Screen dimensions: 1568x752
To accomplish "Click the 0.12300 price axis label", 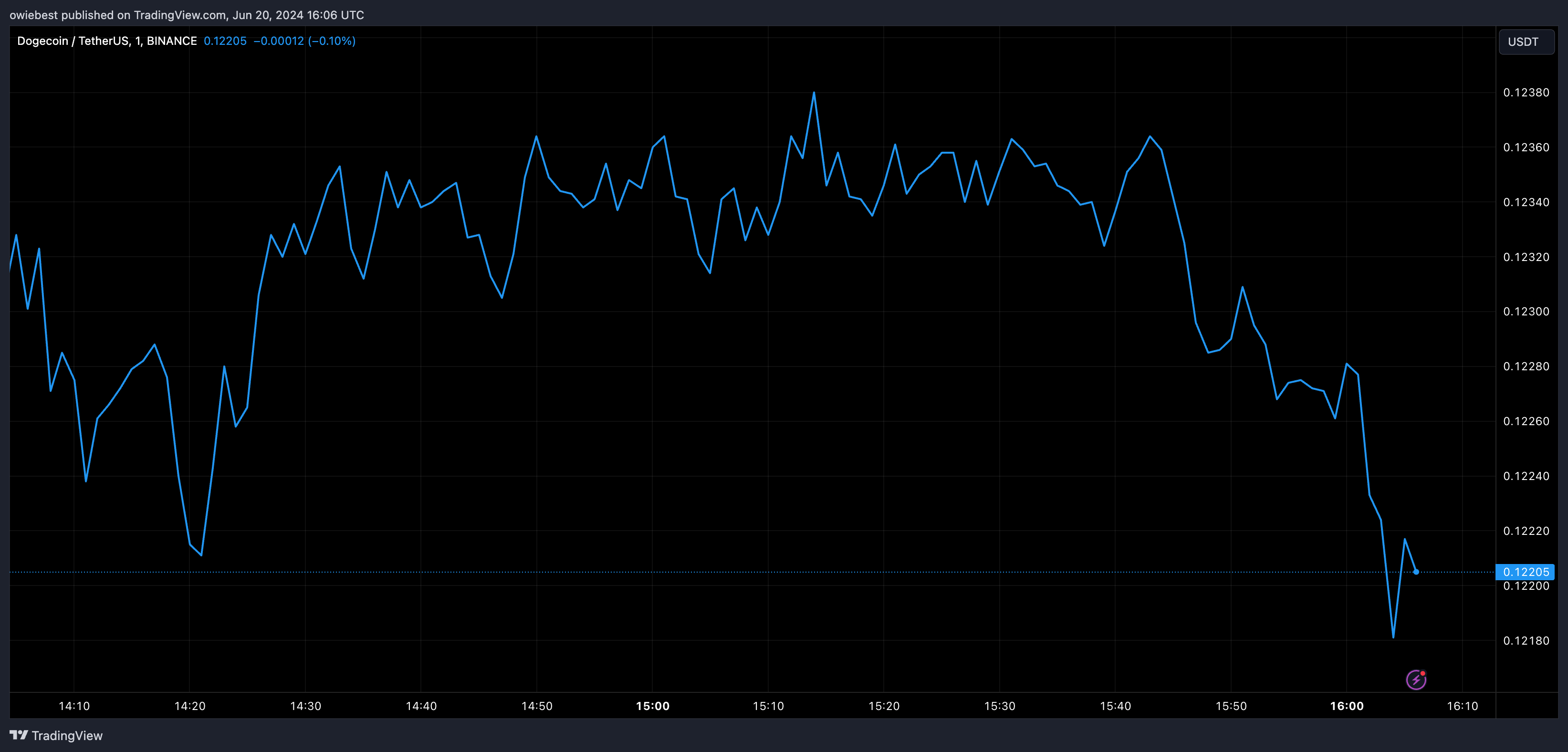I will [x=1526, y=312].
